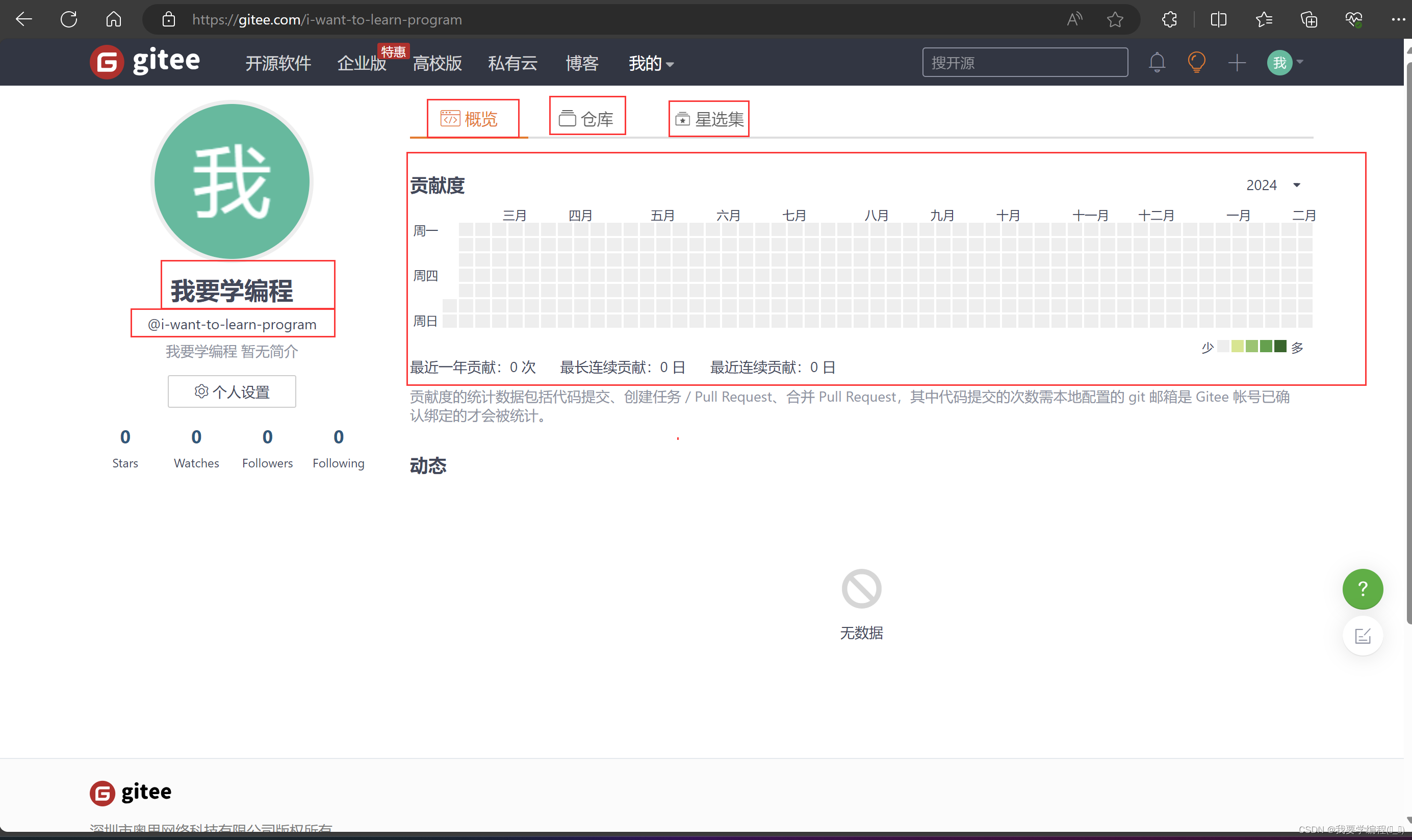The width and height of the screenshot is (1412, 840).
Task: Open the 我的 dropdown menu
Action: (x=651, y=63)
